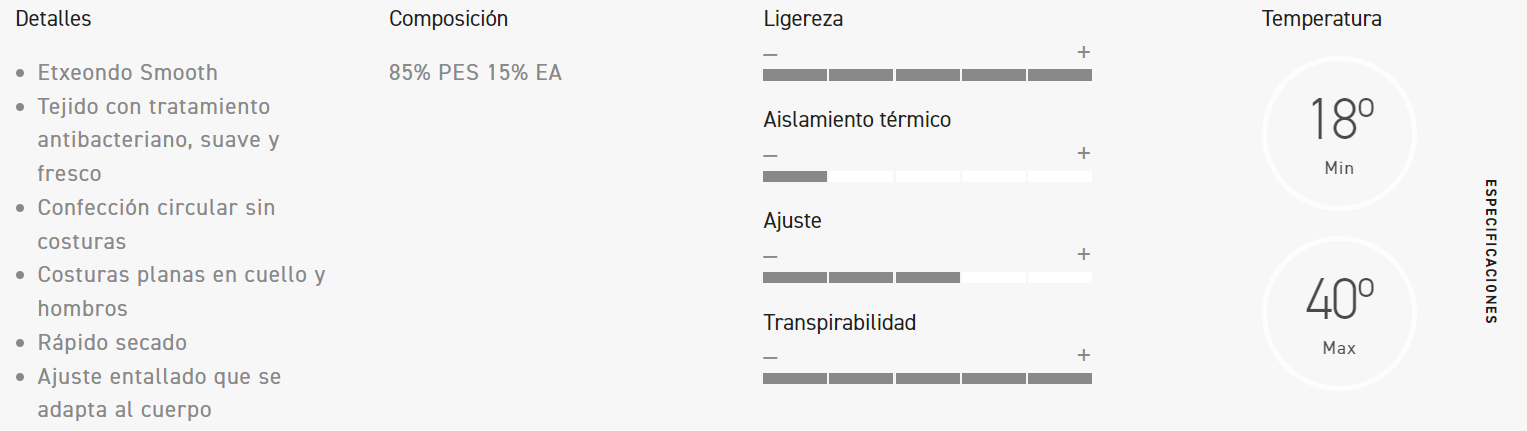1527x431 pixels.
Task: Click the Composición heading
Action: (x=448, y=19)
